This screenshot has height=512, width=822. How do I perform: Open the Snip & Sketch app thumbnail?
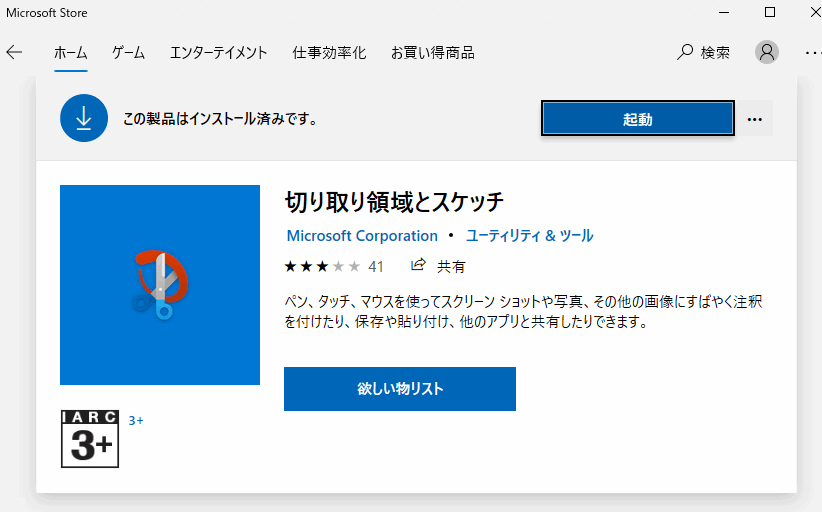[x=160, y=285]
